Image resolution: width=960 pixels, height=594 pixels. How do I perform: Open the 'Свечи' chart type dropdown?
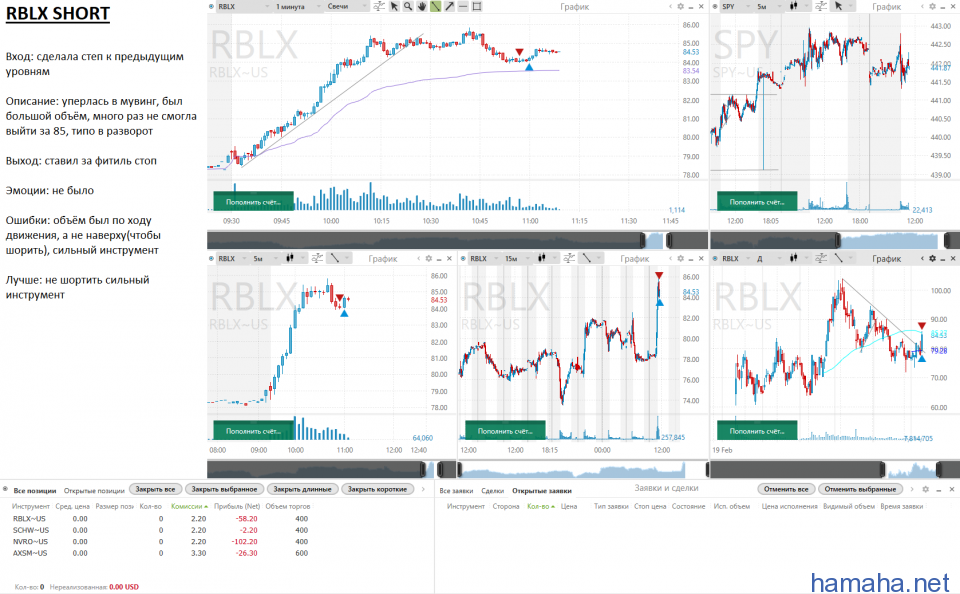(347, 7)
